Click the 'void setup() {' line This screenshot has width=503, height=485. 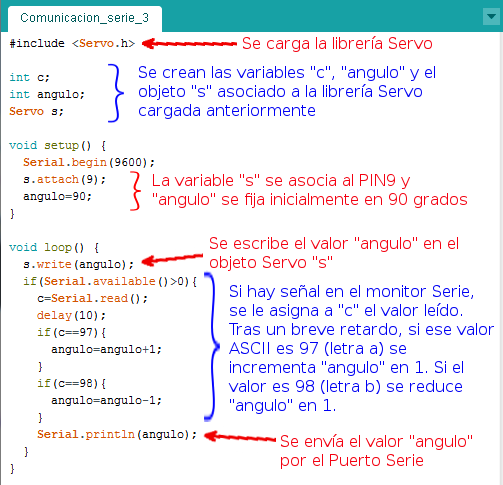(57, 146)
